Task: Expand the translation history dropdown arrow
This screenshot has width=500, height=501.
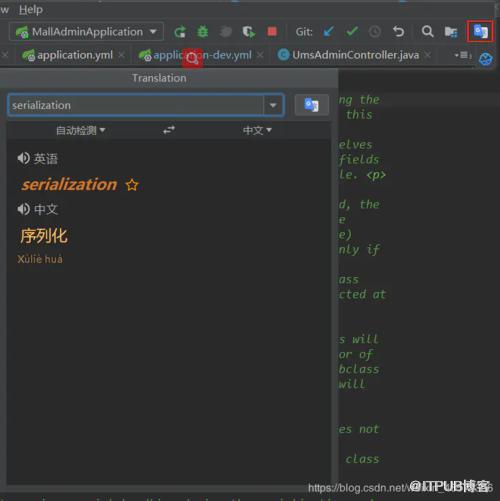Action: (x=273, y=105)
